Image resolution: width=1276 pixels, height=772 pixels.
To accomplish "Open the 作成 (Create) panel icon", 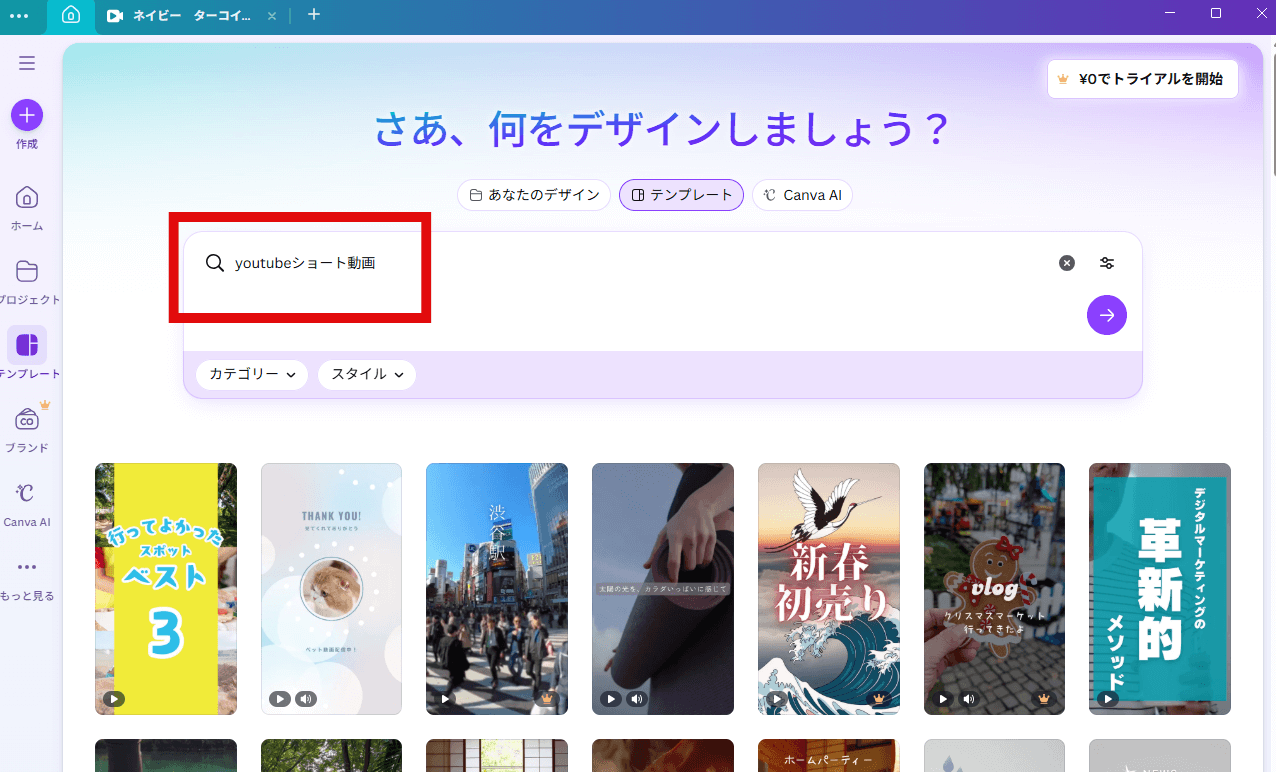I will (x=26, y=113).
